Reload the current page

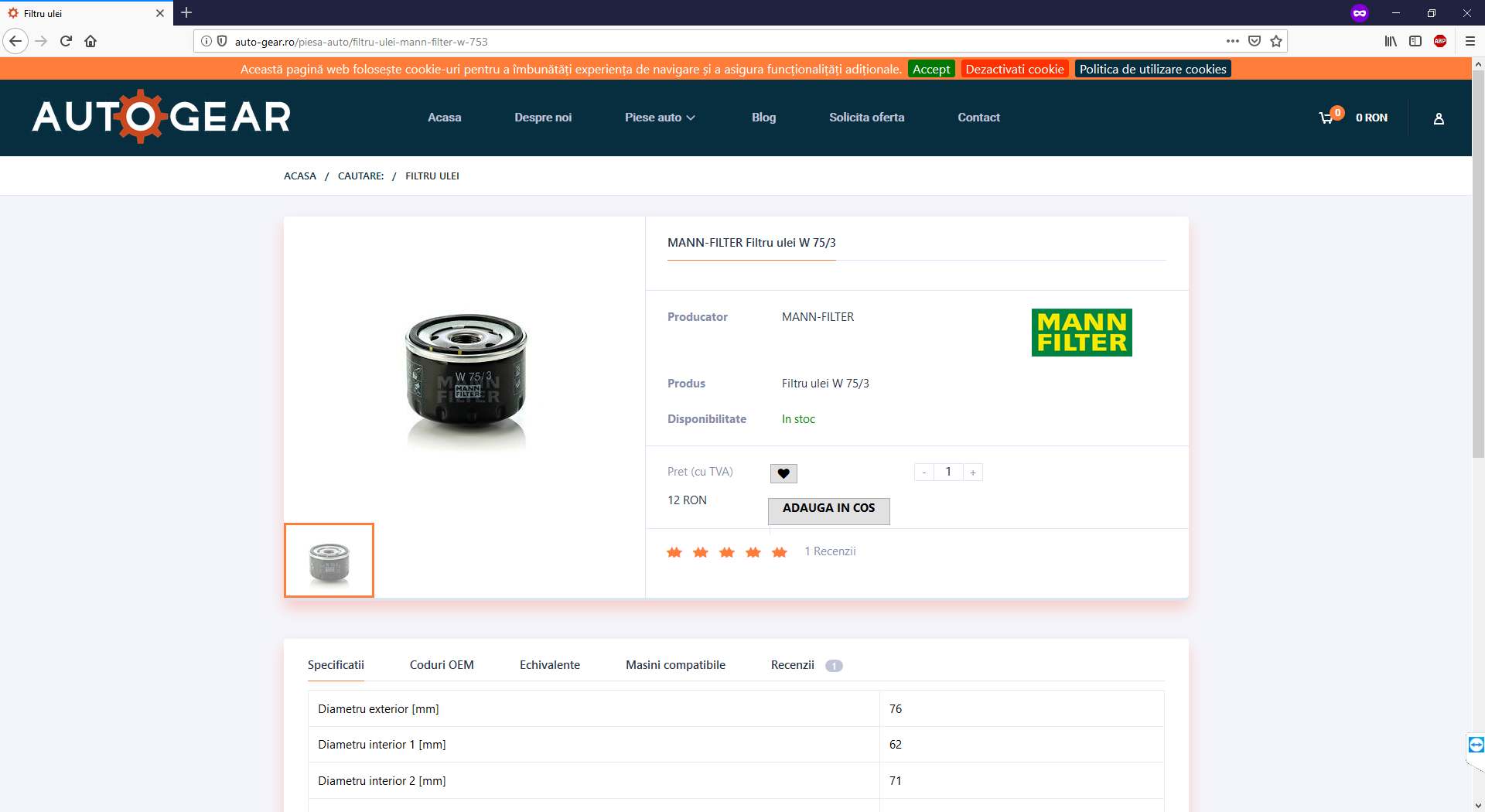tap(66, 41)
